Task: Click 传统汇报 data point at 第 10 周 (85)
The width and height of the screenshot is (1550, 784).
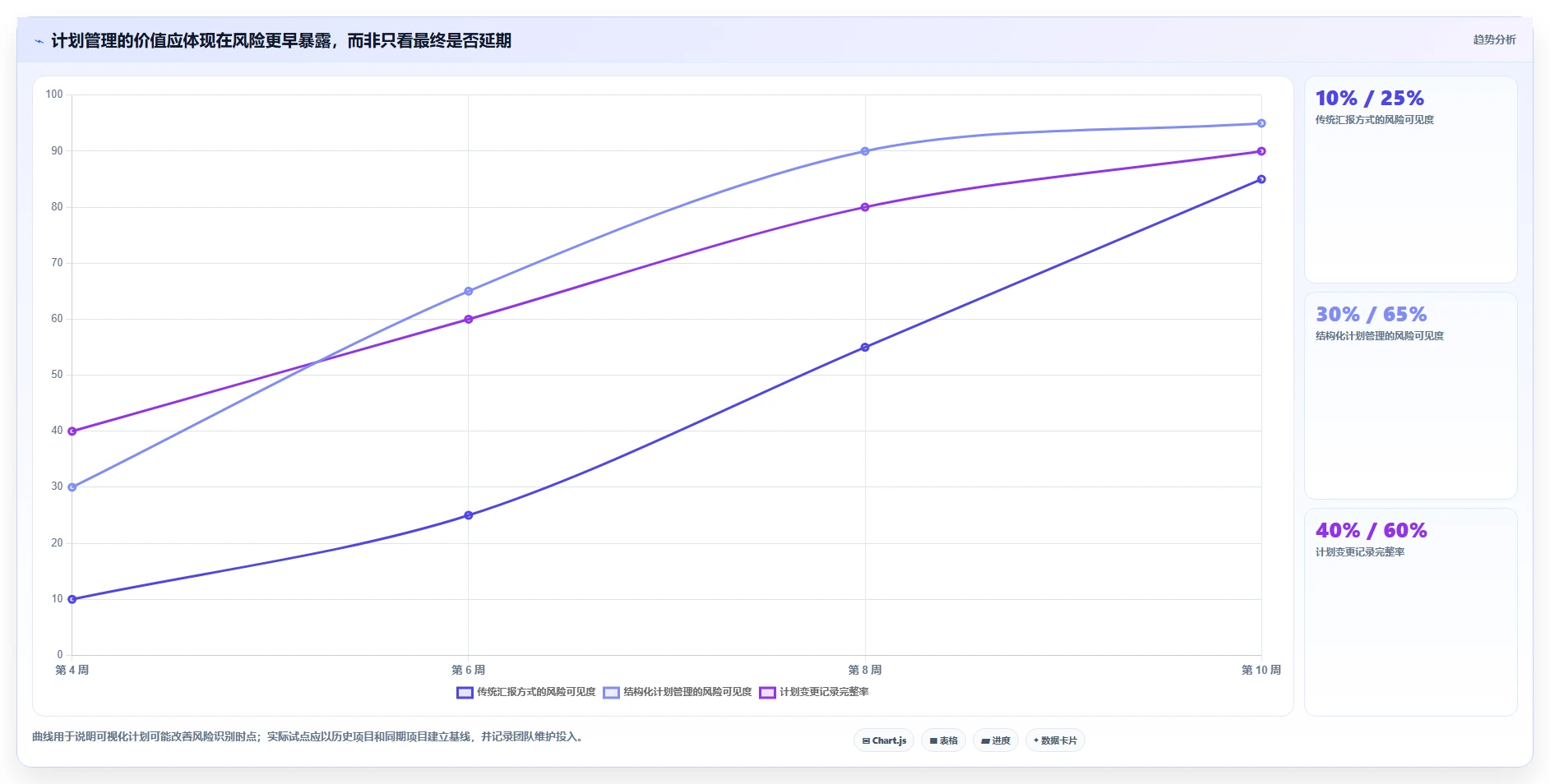Action: pyautogui.click(x=1261, y=179)
